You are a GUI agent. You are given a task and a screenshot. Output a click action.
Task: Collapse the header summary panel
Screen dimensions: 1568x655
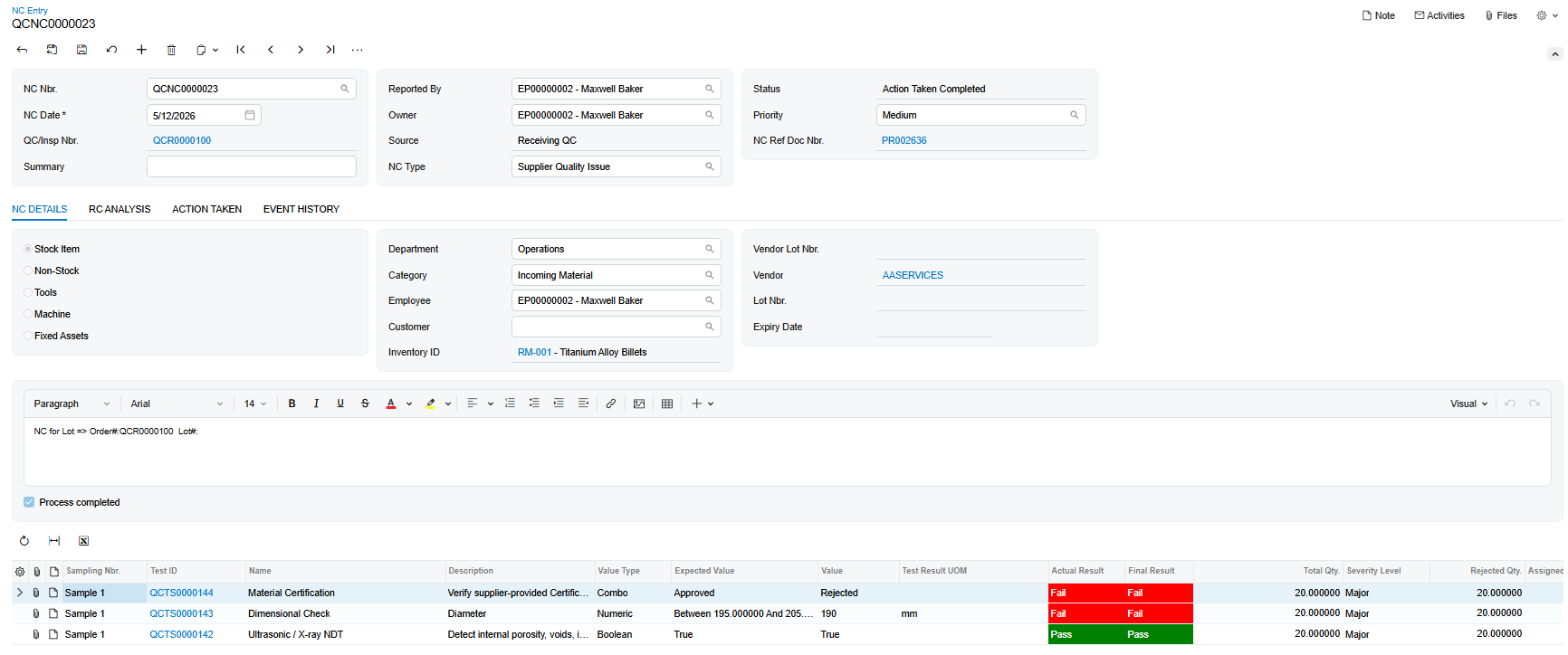1555,54
